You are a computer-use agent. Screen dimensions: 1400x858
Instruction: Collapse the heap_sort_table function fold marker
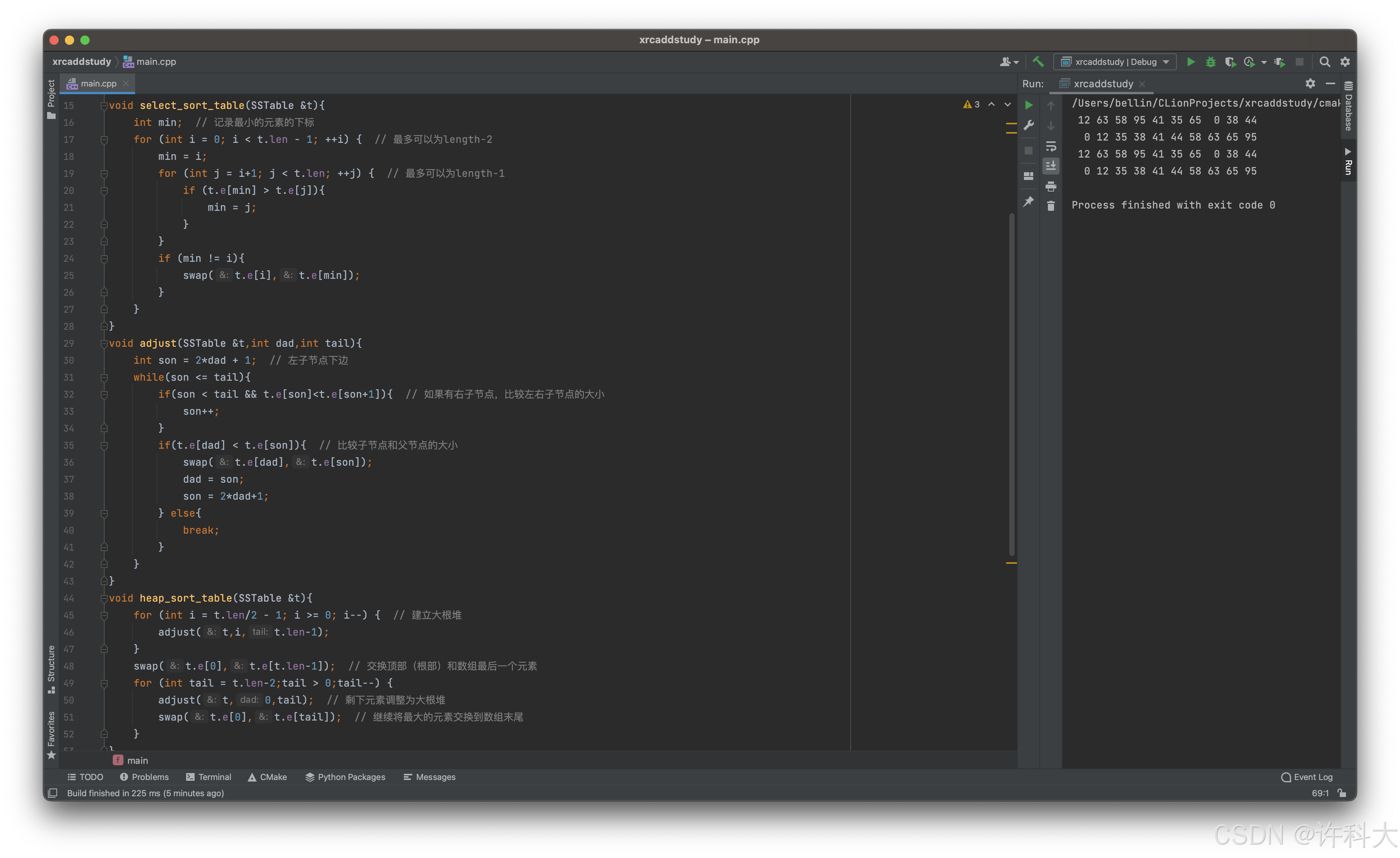(x=104, y=598)
